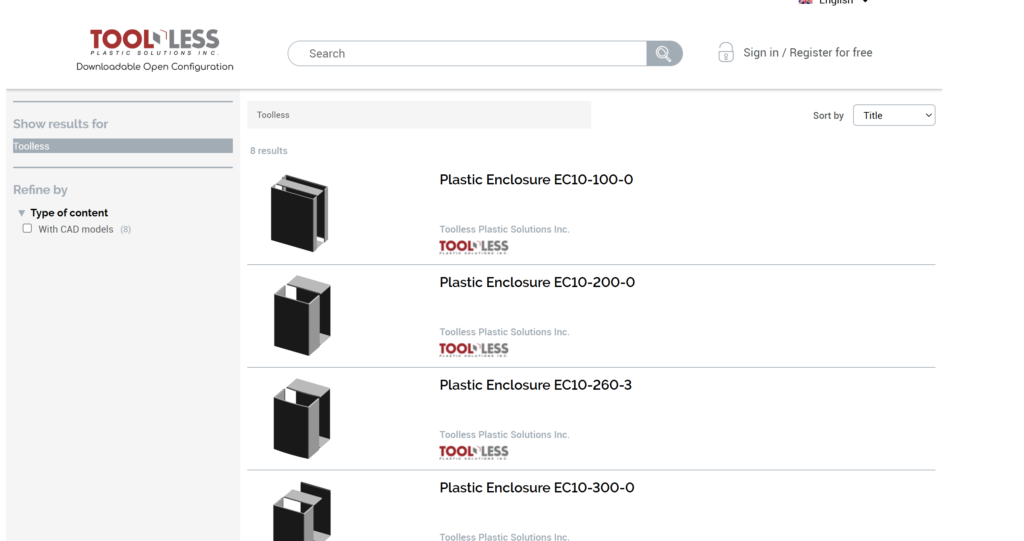Viewport: 1024px width, 541px height.
Task: Enable the With CAD models checkbox
Action: pyautogui.click(x=28, y=229)
